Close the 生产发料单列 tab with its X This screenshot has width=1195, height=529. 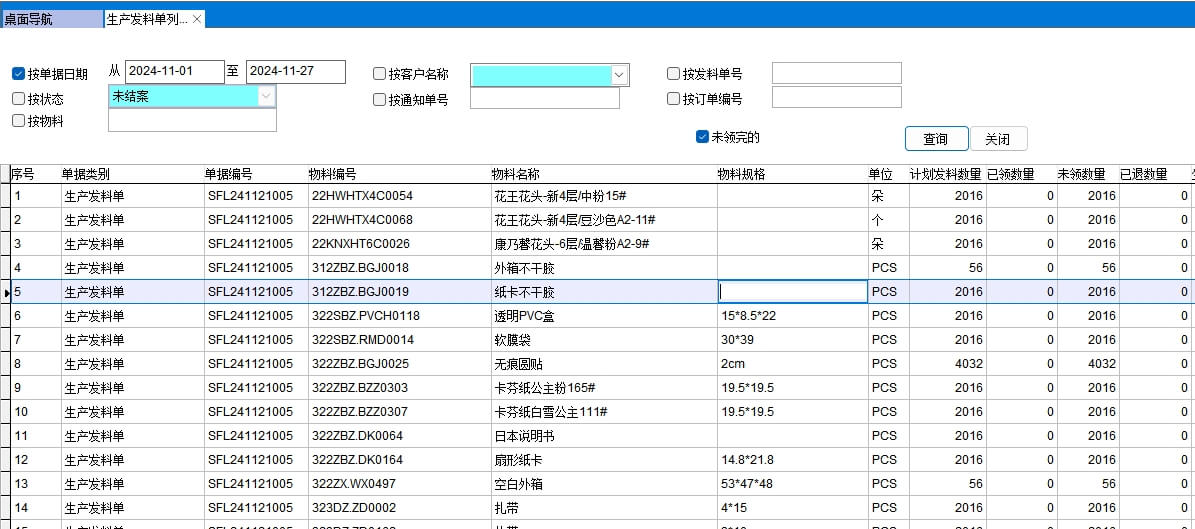(x=197, y=19)
